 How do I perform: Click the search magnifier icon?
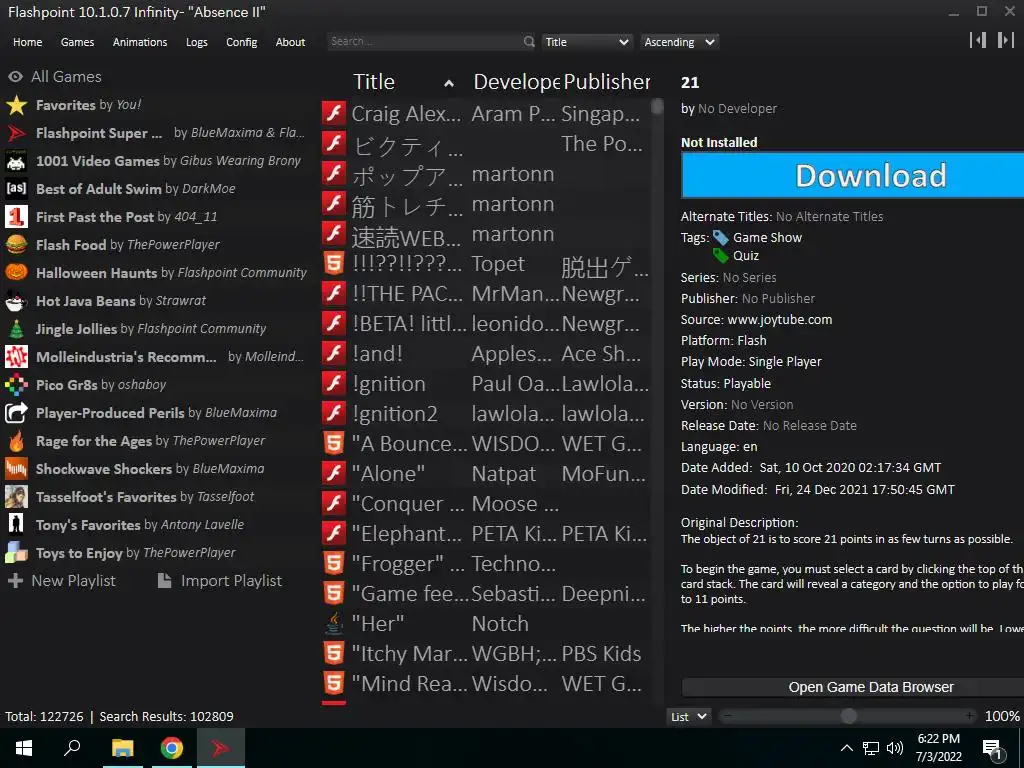coord(529,42)
